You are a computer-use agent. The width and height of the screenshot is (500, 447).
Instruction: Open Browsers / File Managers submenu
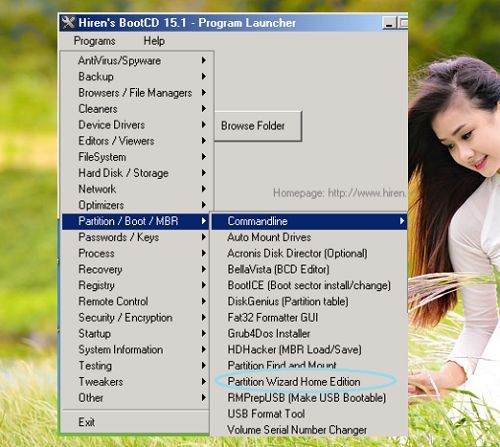(135, 93)
